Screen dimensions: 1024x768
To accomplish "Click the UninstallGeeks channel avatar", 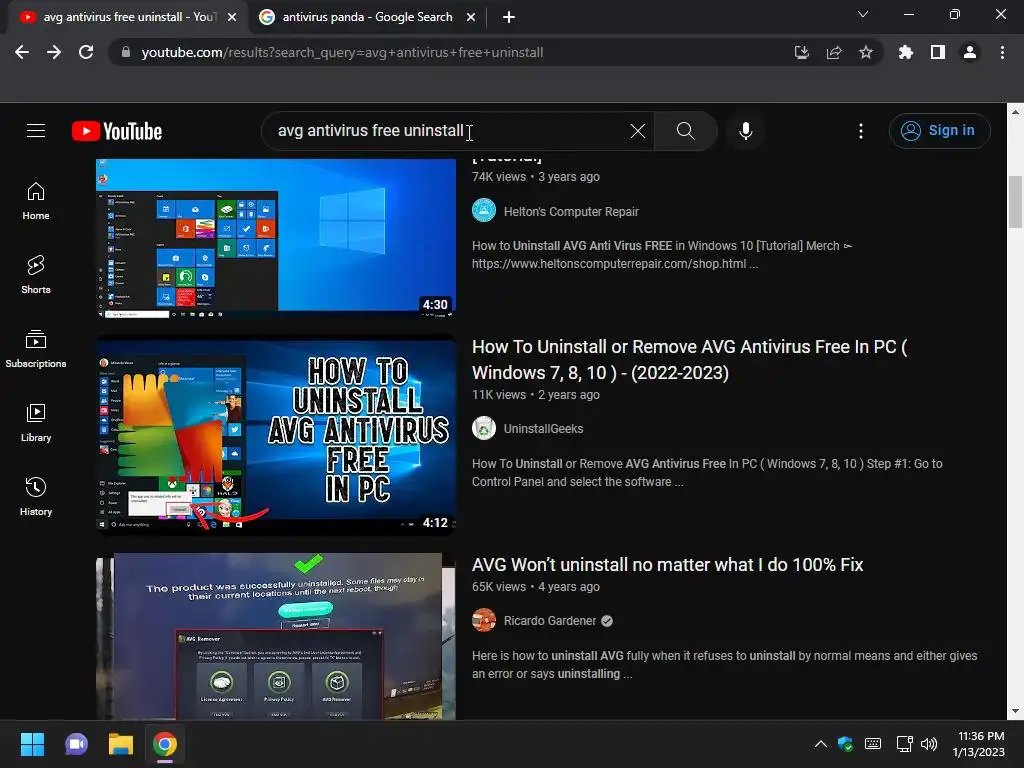I will pos(484,428).
